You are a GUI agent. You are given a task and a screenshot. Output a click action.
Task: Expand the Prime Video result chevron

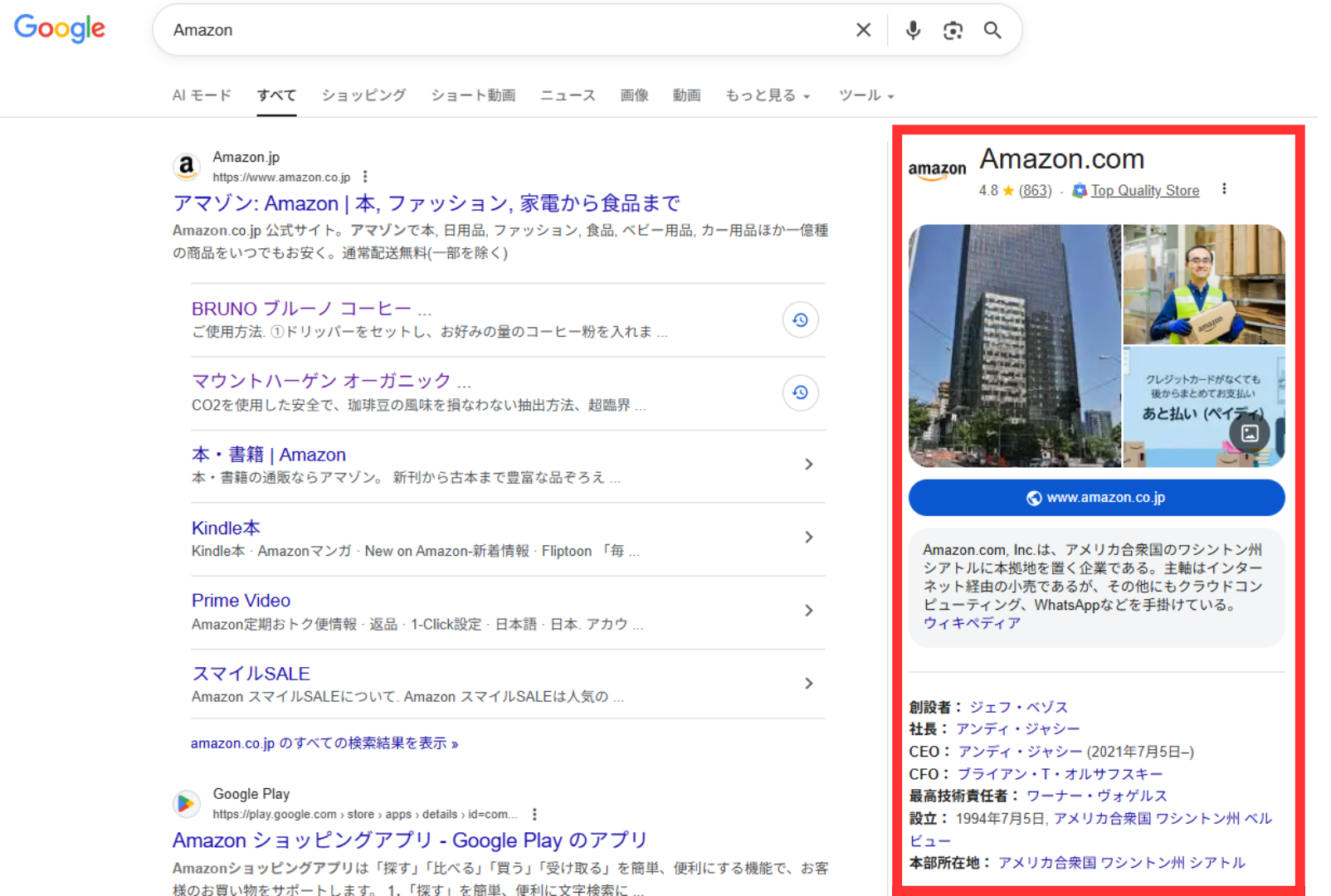809,611
